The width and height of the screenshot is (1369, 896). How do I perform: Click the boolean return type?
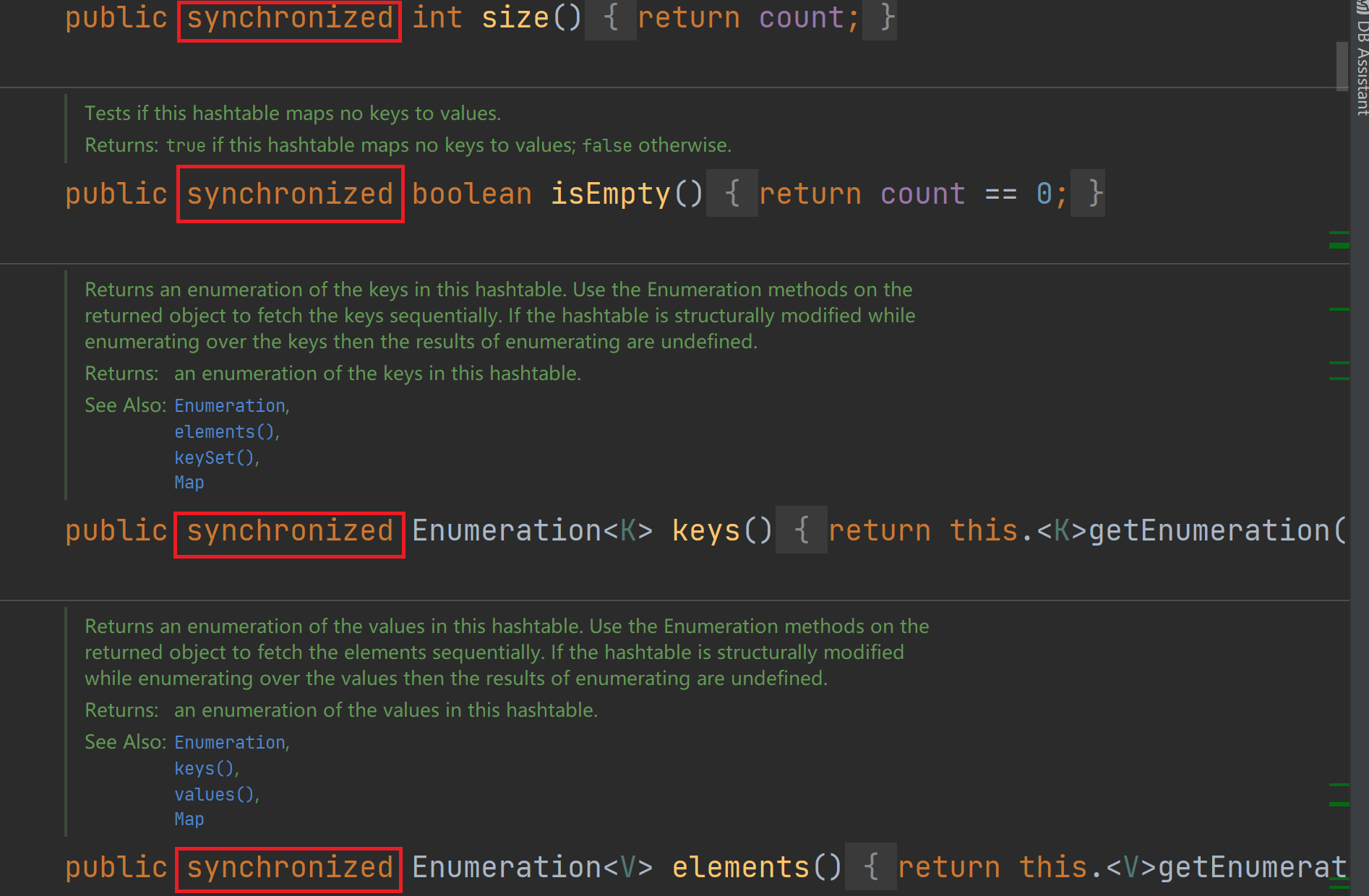(x=472, y=194)
